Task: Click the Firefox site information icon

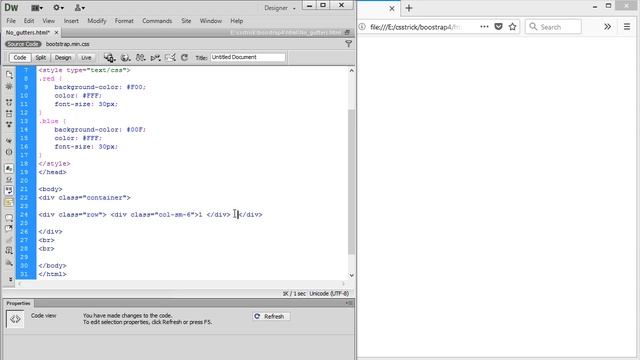Action: (x=362, y=27)
